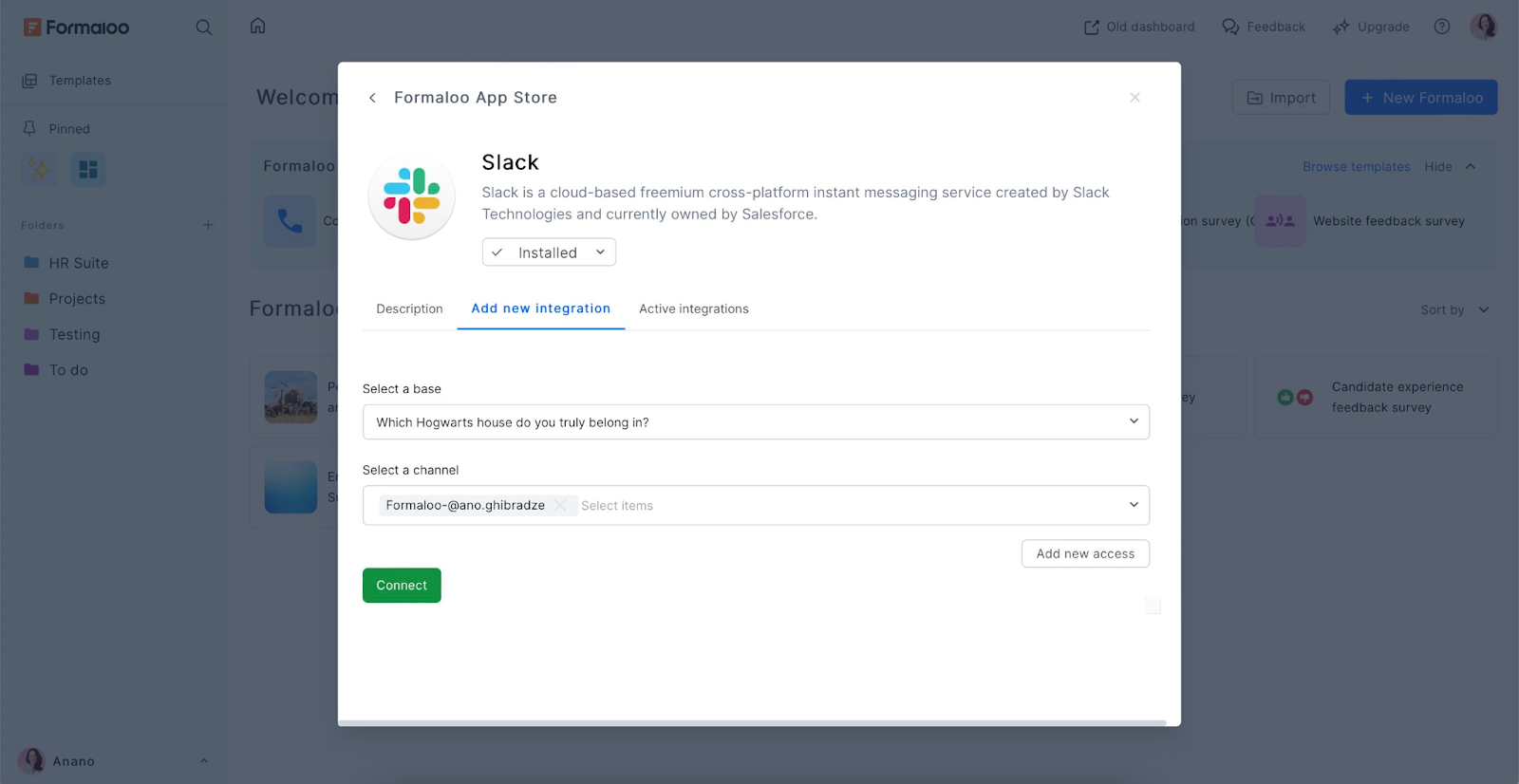Click the Anano user avatar at bottom
The height and width of the screenshot is (784, 1519).
point(32,760)
